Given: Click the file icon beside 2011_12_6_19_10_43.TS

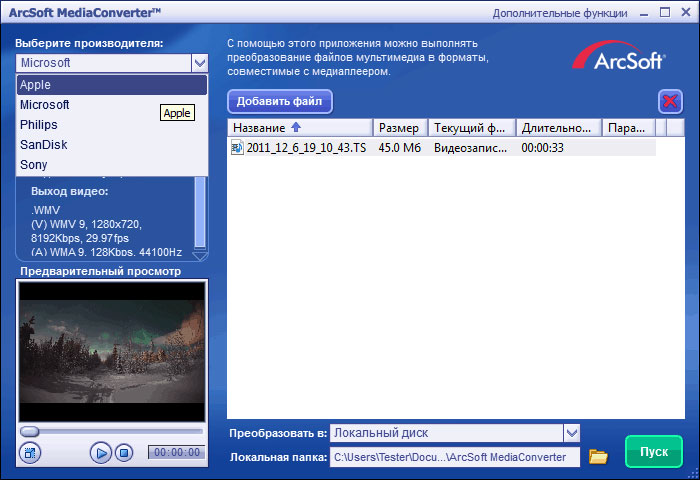Looking at the screenshot, I should [237, 147].
